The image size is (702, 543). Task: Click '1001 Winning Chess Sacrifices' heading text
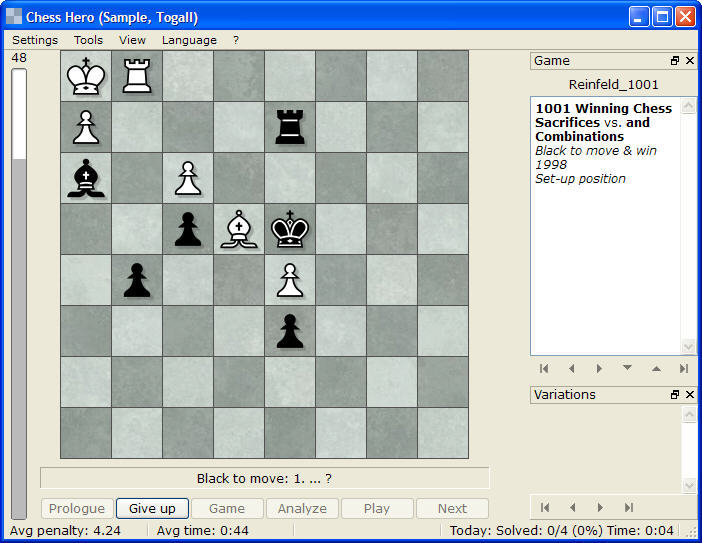(x=604, y=115)
